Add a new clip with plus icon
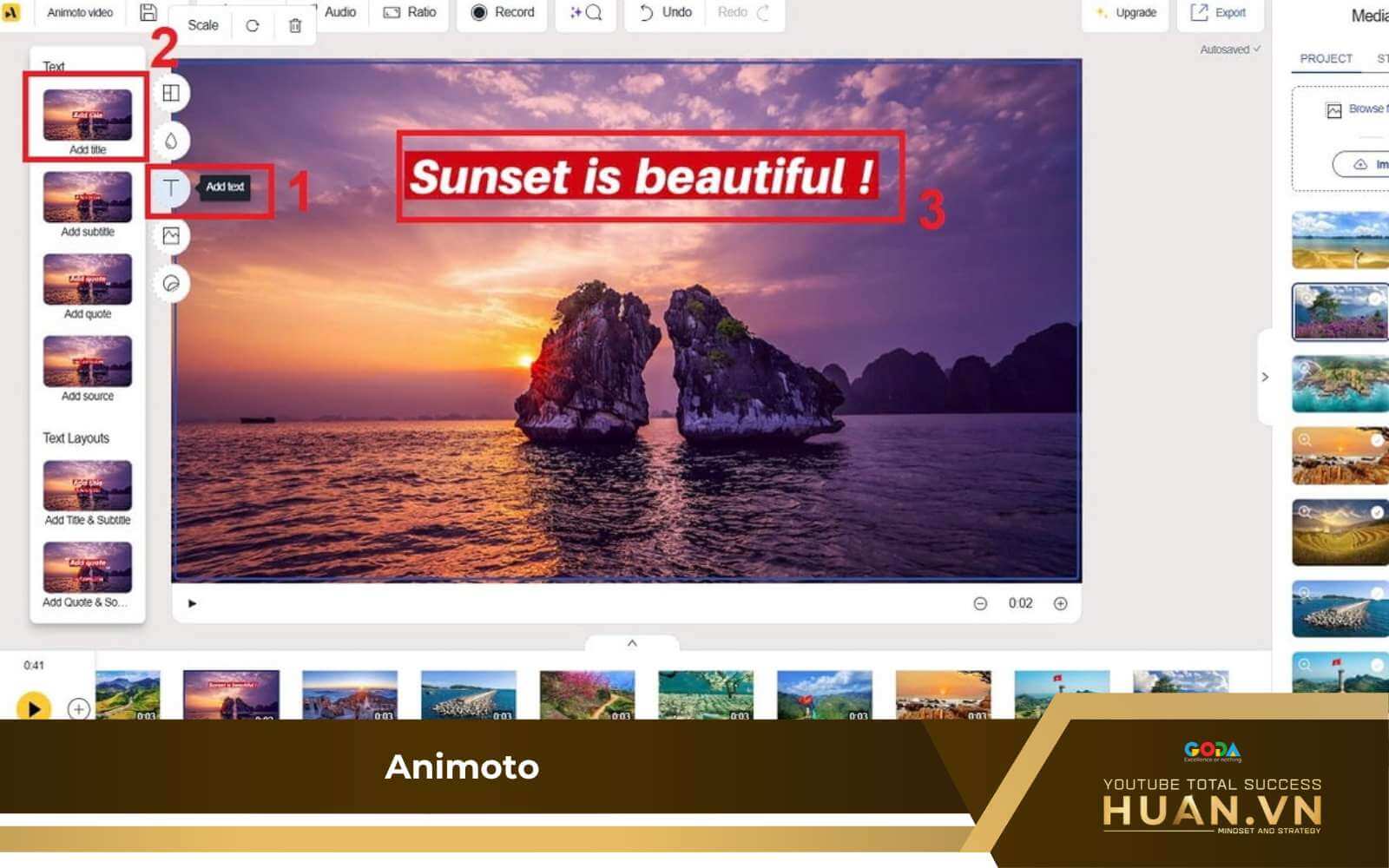The width and height of the screenshot is (1389, 868). click(78, 709)
